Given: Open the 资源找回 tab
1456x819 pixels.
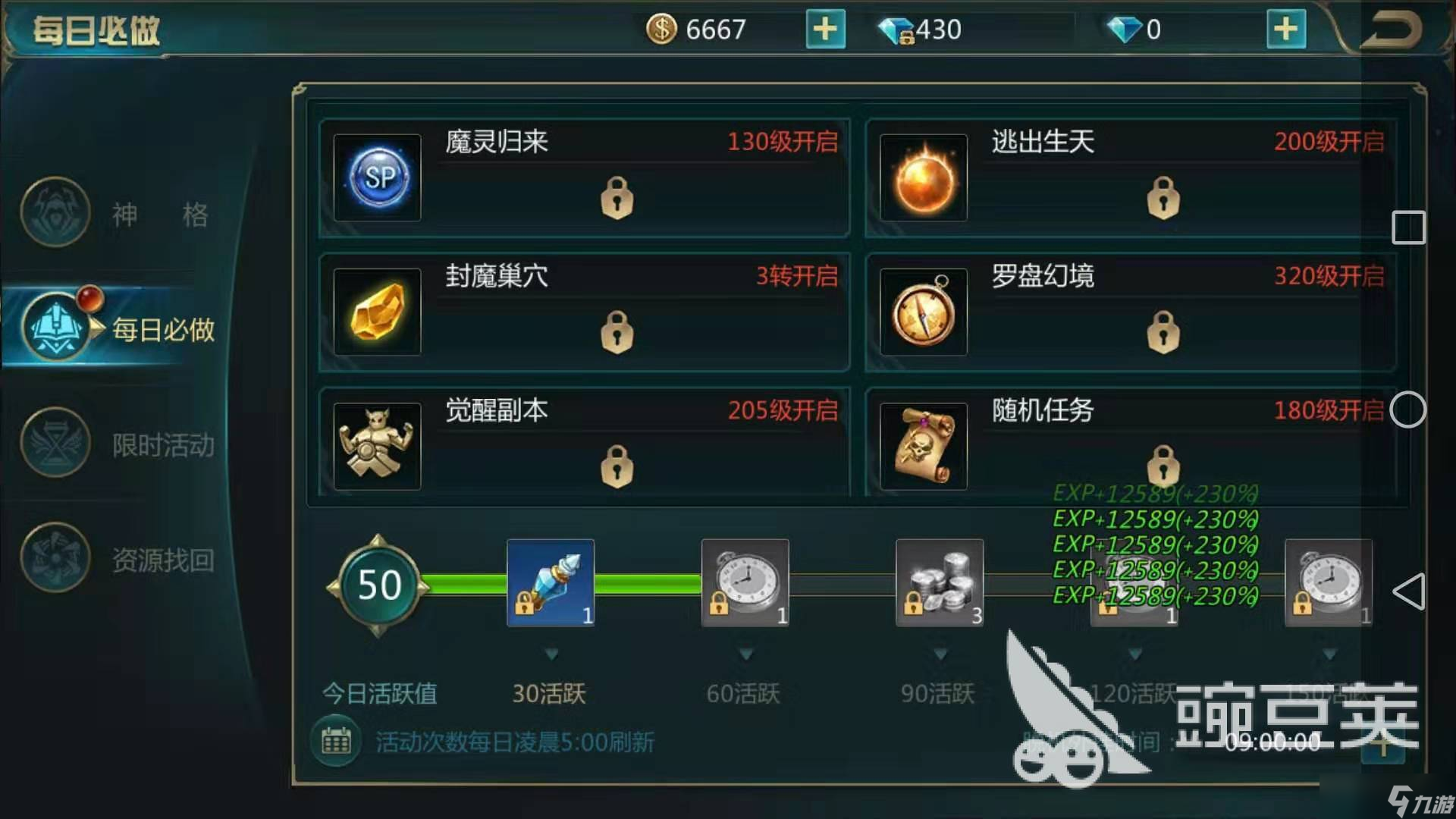Looking at the screenshot, I should [x=118, y=559].
